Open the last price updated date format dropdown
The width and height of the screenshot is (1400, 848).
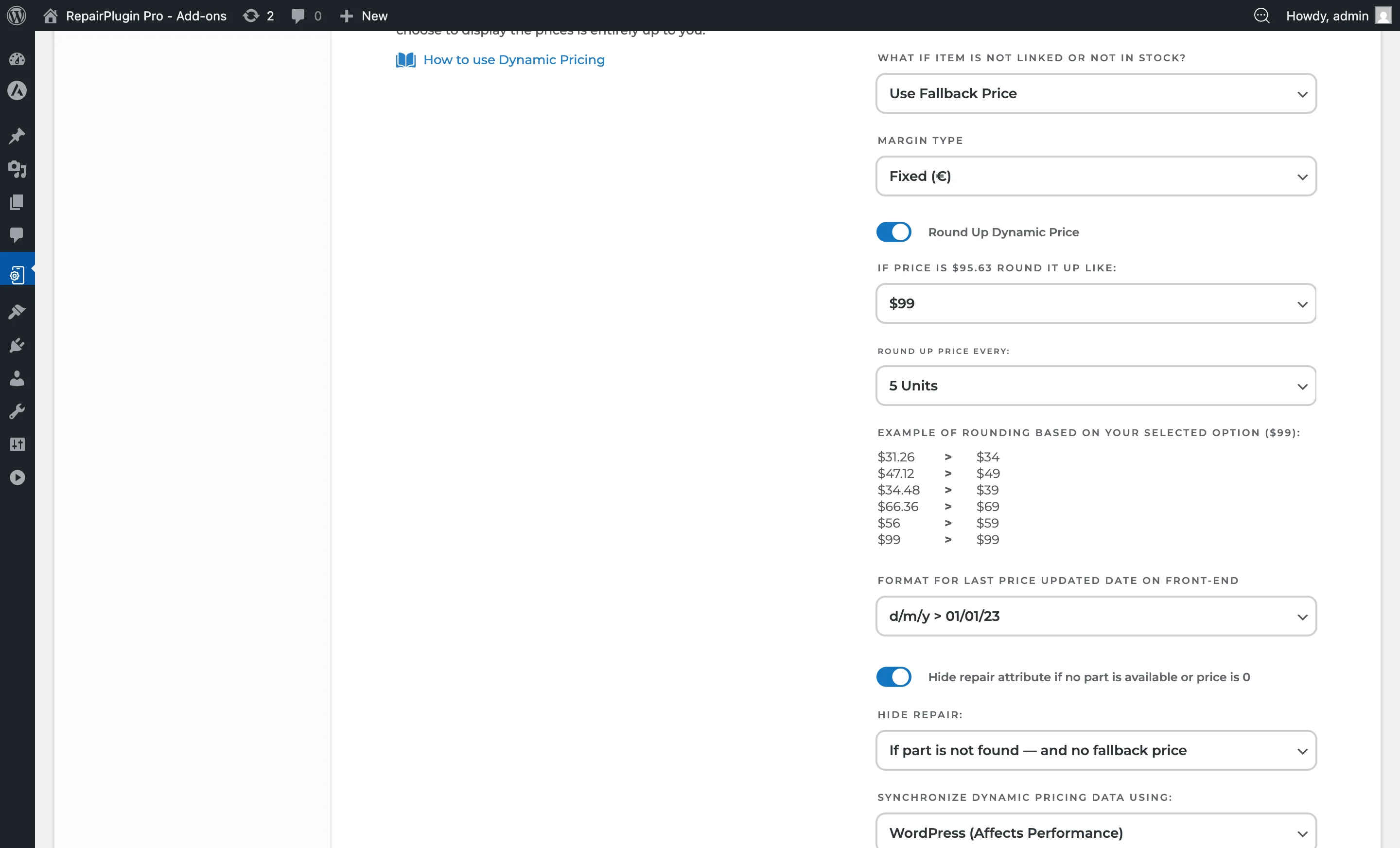coord(1096,616)
